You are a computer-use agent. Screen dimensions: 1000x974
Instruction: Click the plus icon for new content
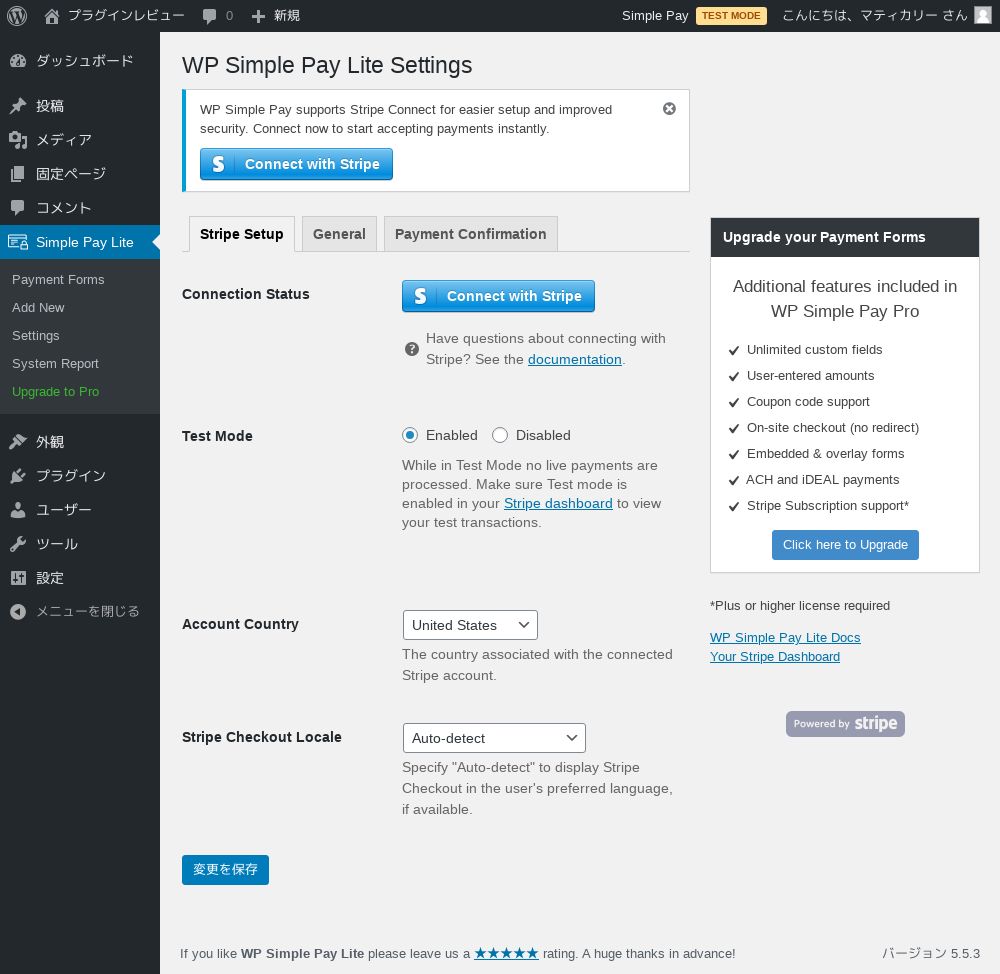point(258,16)
